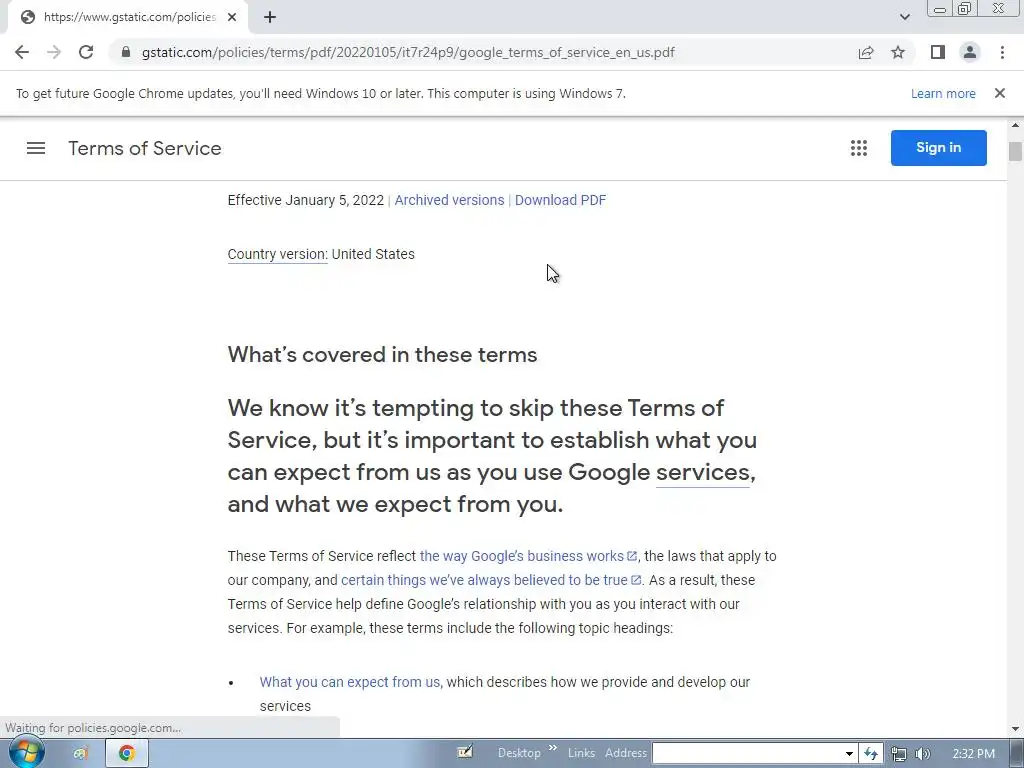Click the Chrome taskbar button
1024x768 pixels.
127,753
